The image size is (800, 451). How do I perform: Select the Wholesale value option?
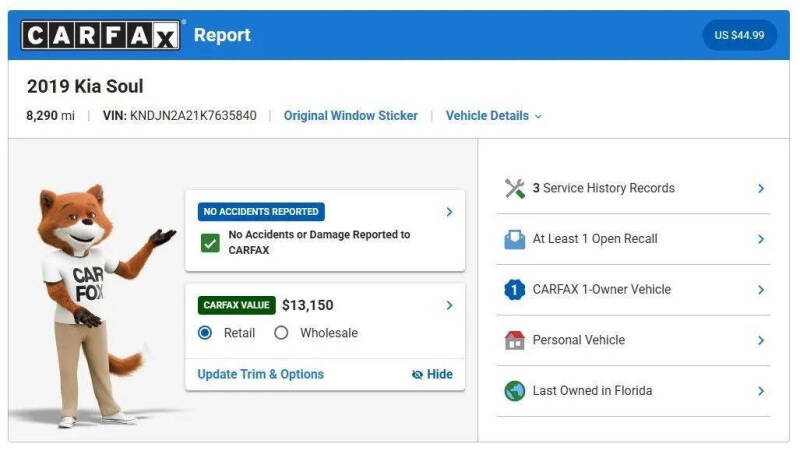[x=281, y=333]
